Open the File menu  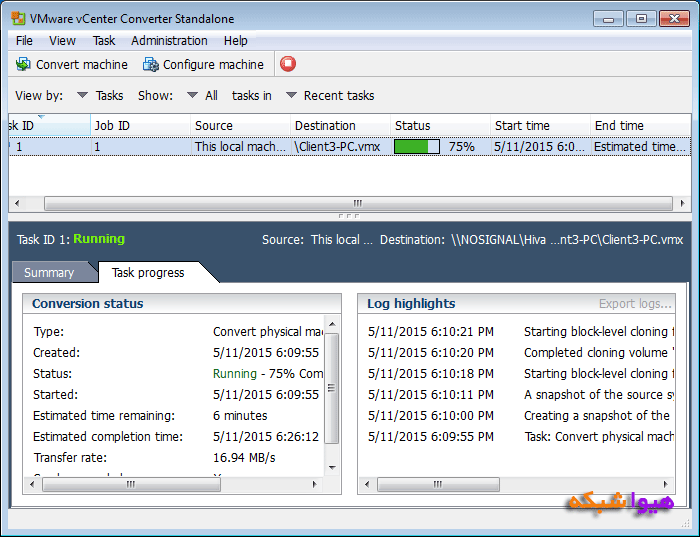click(x=24, y=41)
